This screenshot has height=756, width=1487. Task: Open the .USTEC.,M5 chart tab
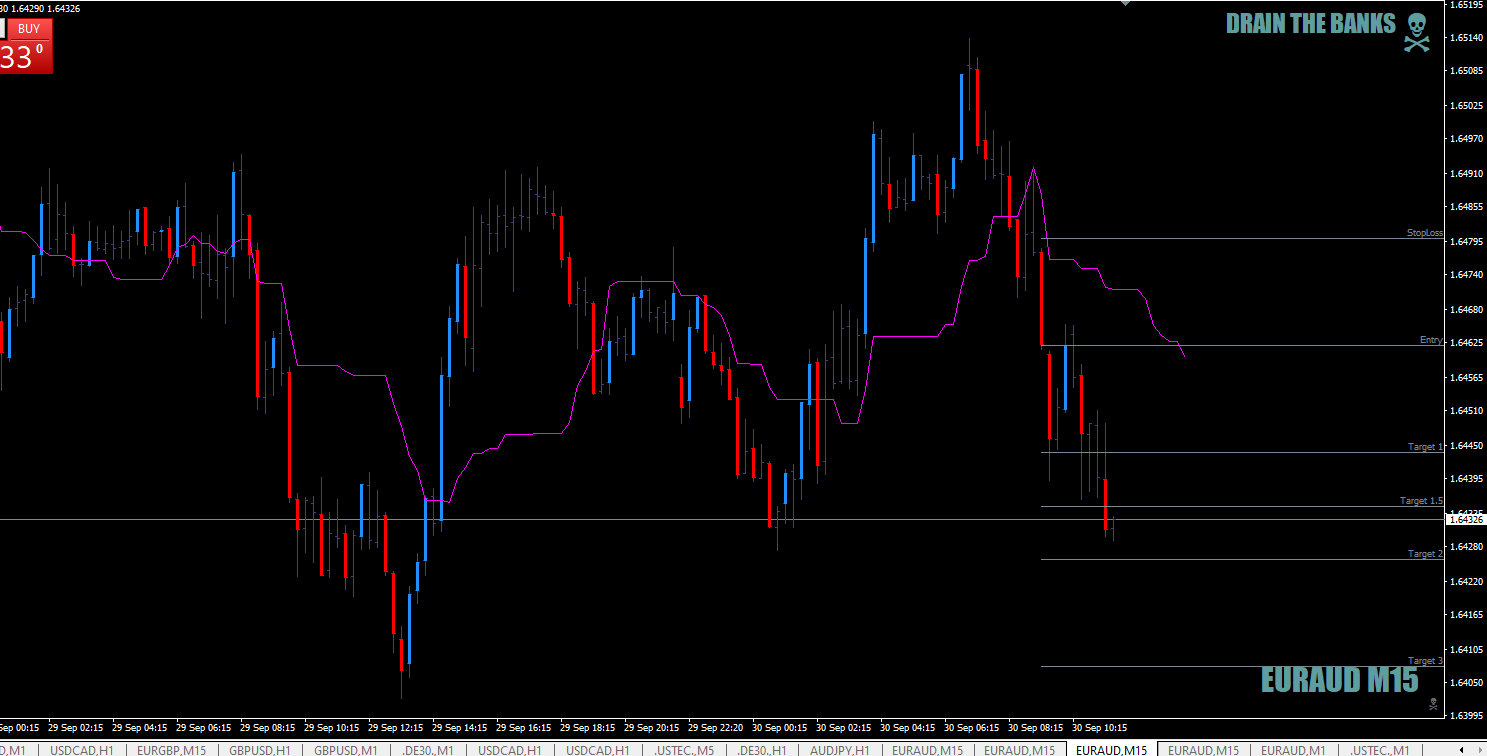(685, 750)
